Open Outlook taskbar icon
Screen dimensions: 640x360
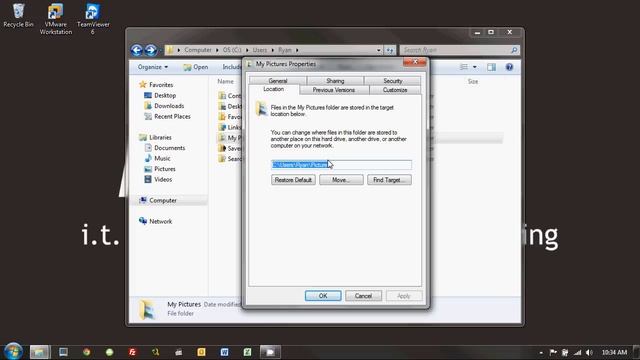tap(201, 352)
